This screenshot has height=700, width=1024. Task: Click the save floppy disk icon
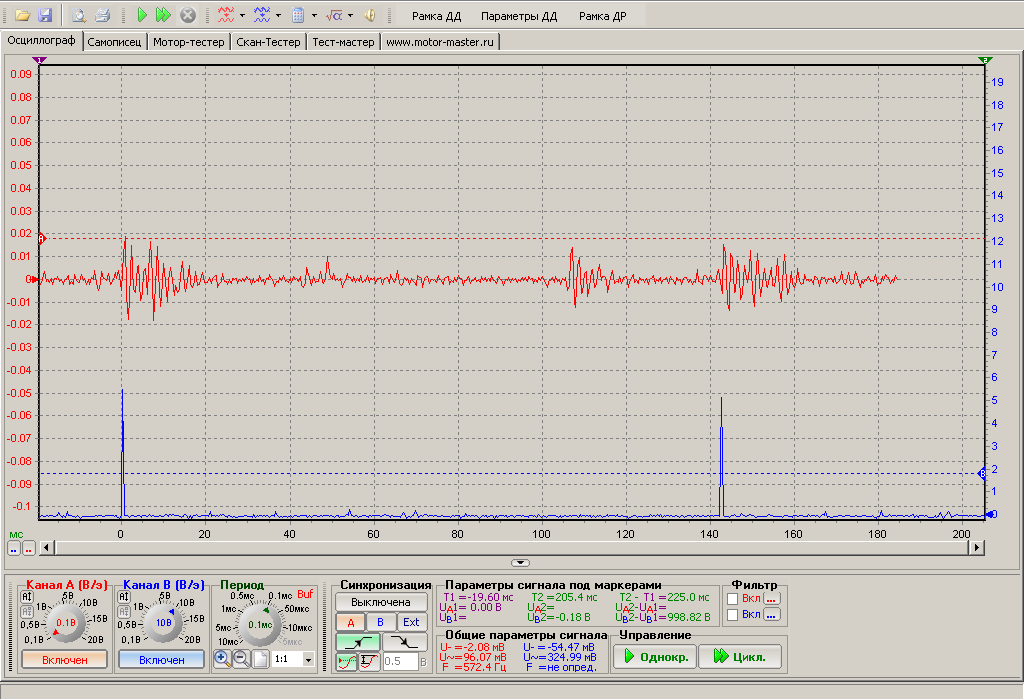44,16
